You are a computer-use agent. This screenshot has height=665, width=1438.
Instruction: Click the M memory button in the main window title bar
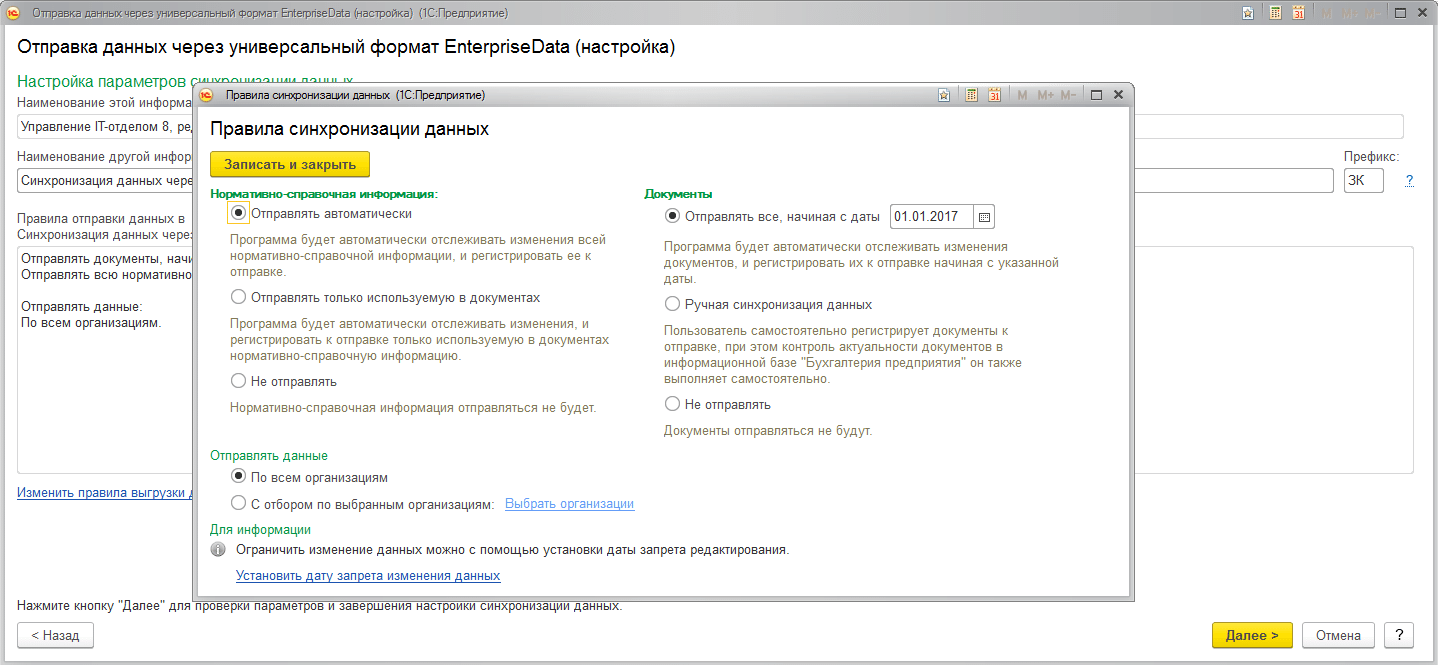(1326, 13)
